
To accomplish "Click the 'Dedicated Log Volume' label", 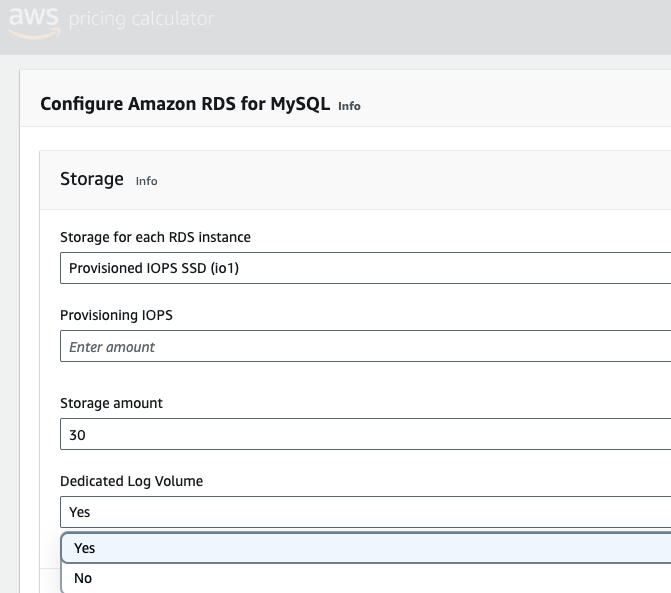I will tap(131, 481).
